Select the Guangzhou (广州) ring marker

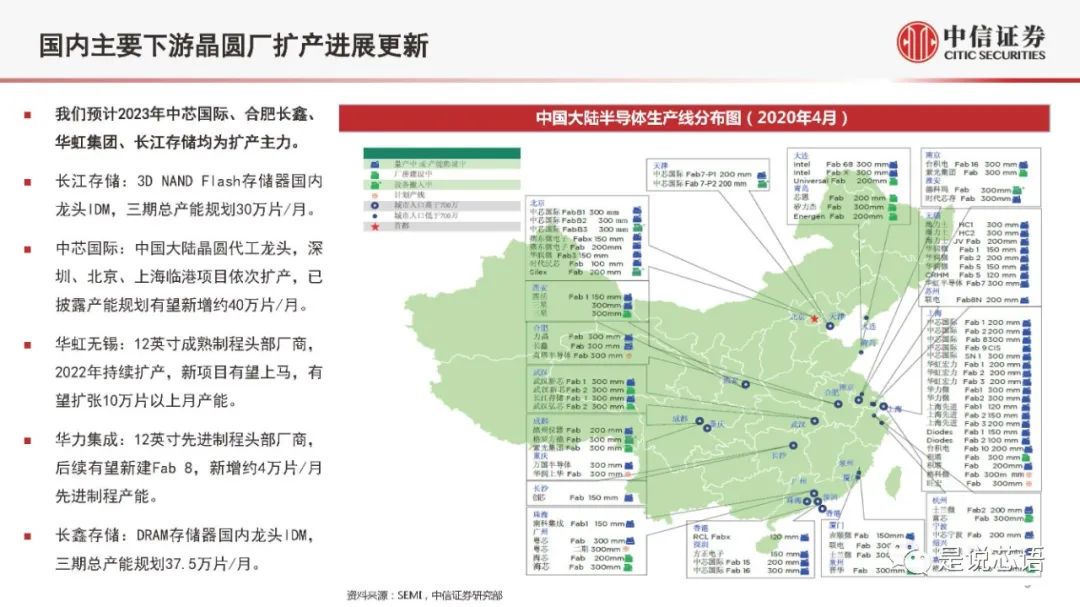pyautogui.click(x=813, y=493)
